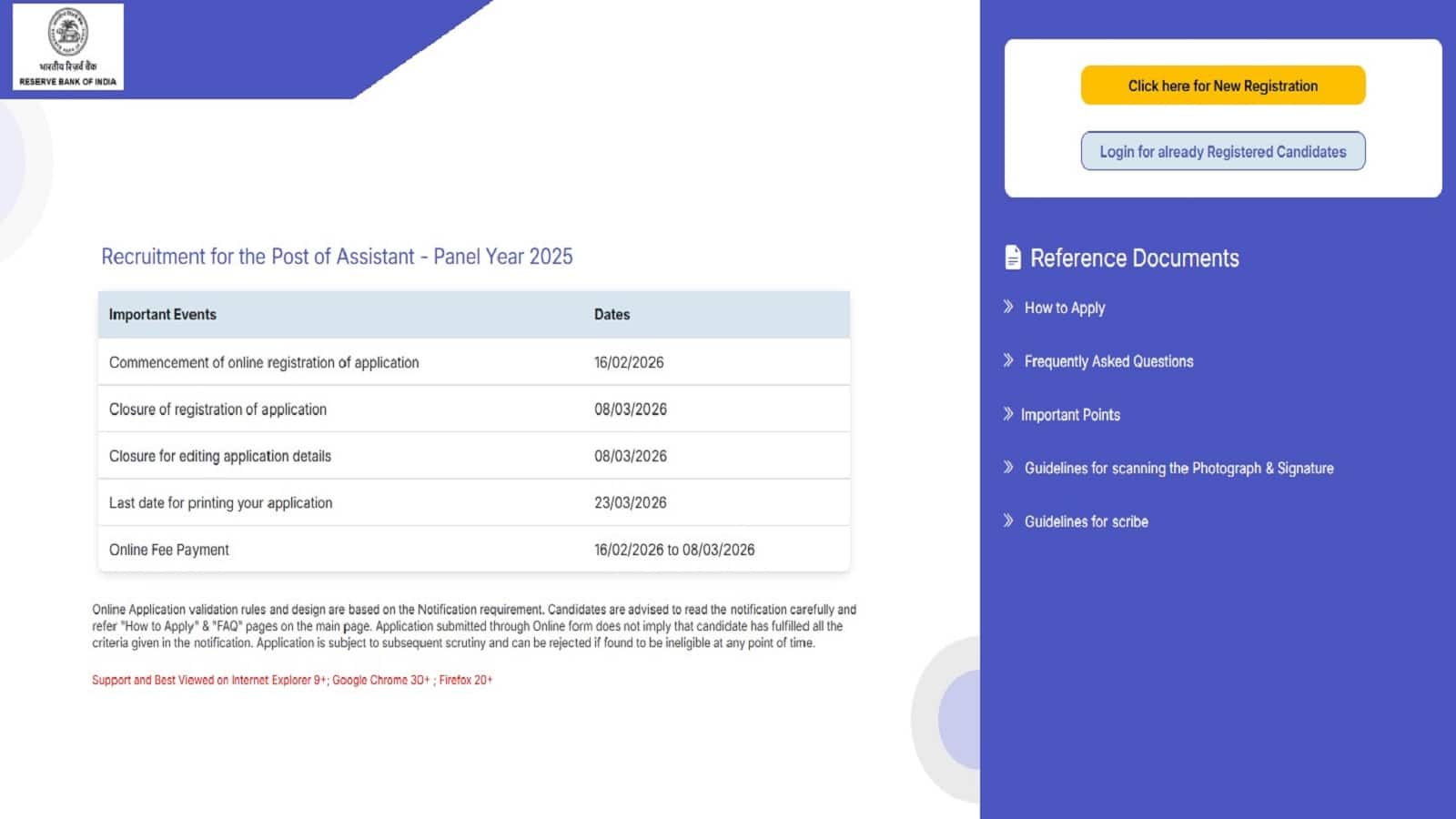Click here for New Registration
The width and height of the screenshot is (1456, 819).
(1222, 85)
